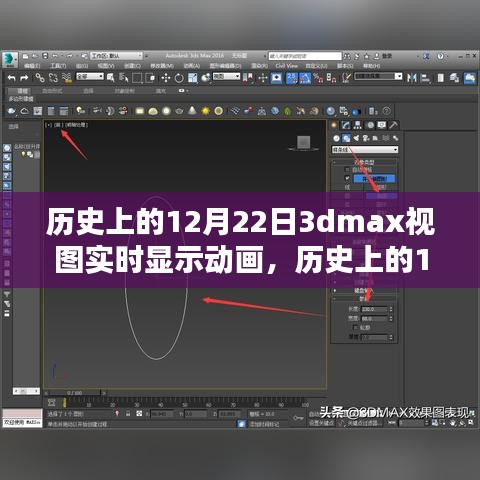Open the workspace selector dropdown in title bar
The image size is (480, 480).
117,56
